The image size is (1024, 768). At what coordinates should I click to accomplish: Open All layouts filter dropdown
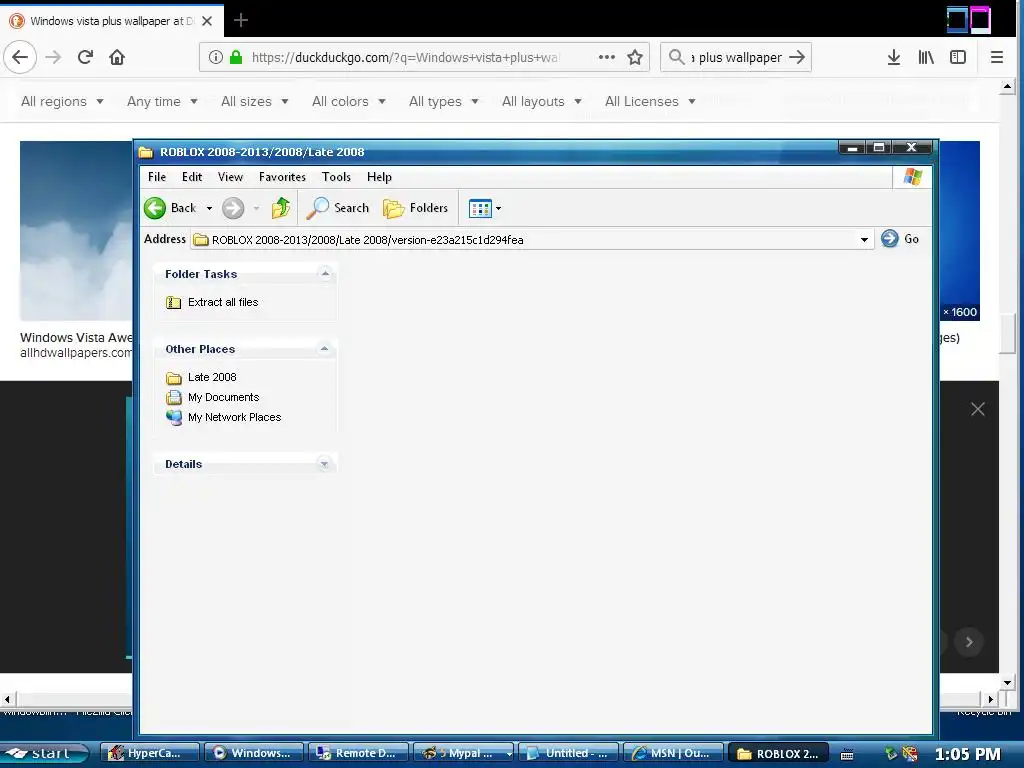pos(541,101)
